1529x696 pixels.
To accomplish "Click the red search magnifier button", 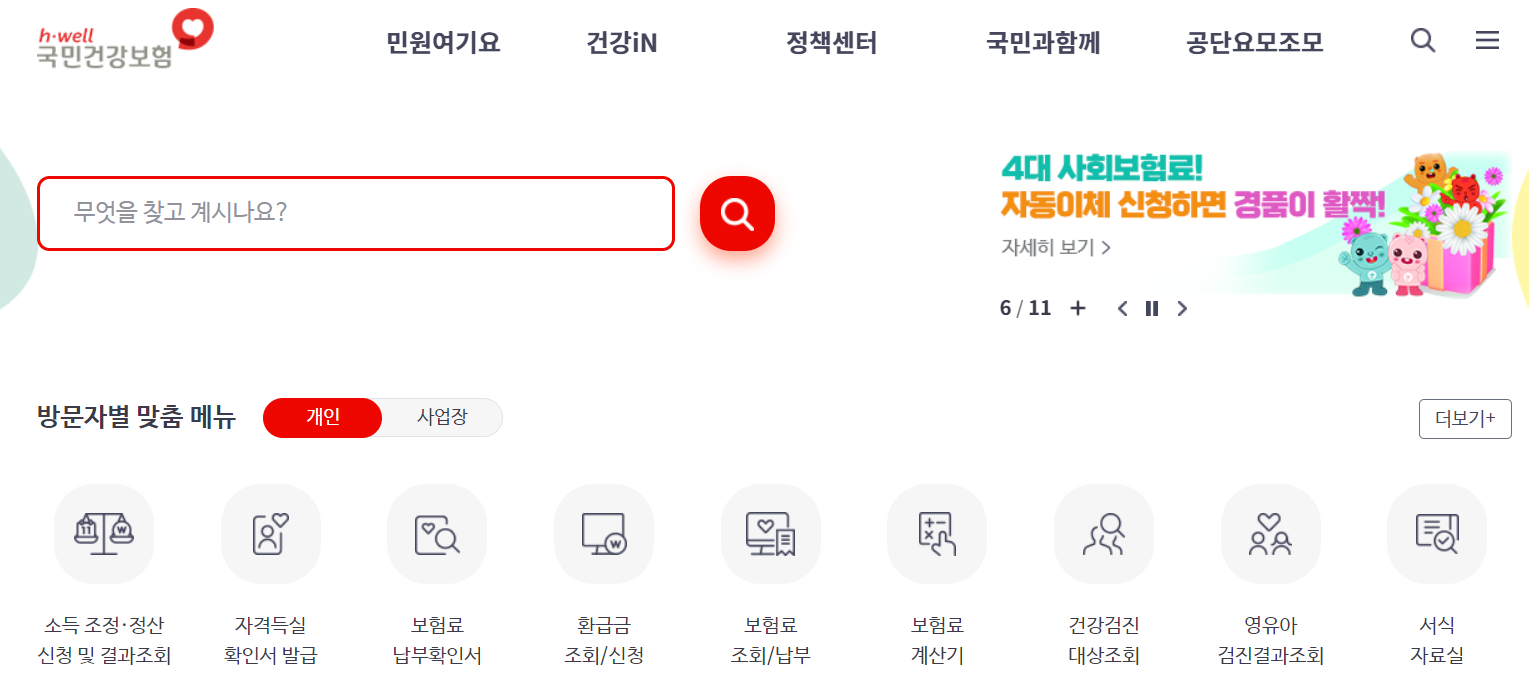I will click(x=737, y=212).
